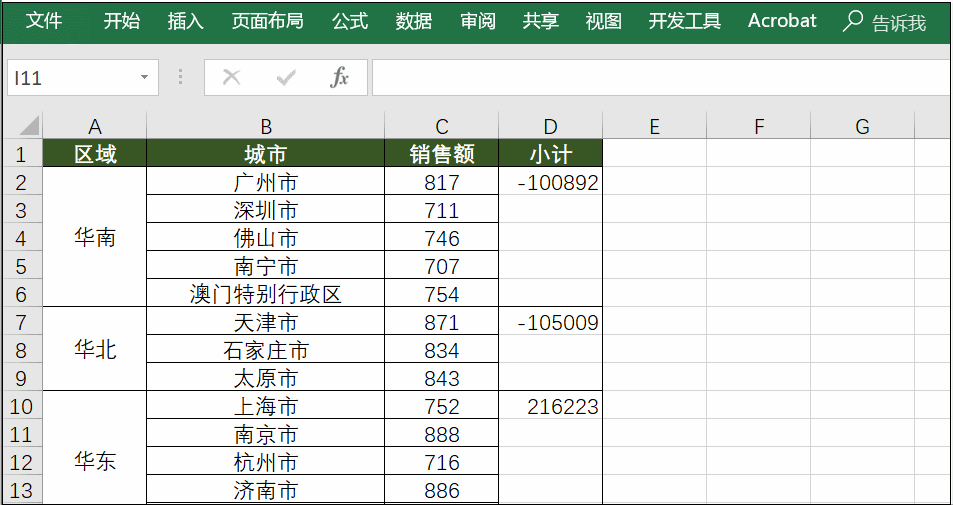Click the 上海市 cell
The image size is (953, 505).
(266, 406)
